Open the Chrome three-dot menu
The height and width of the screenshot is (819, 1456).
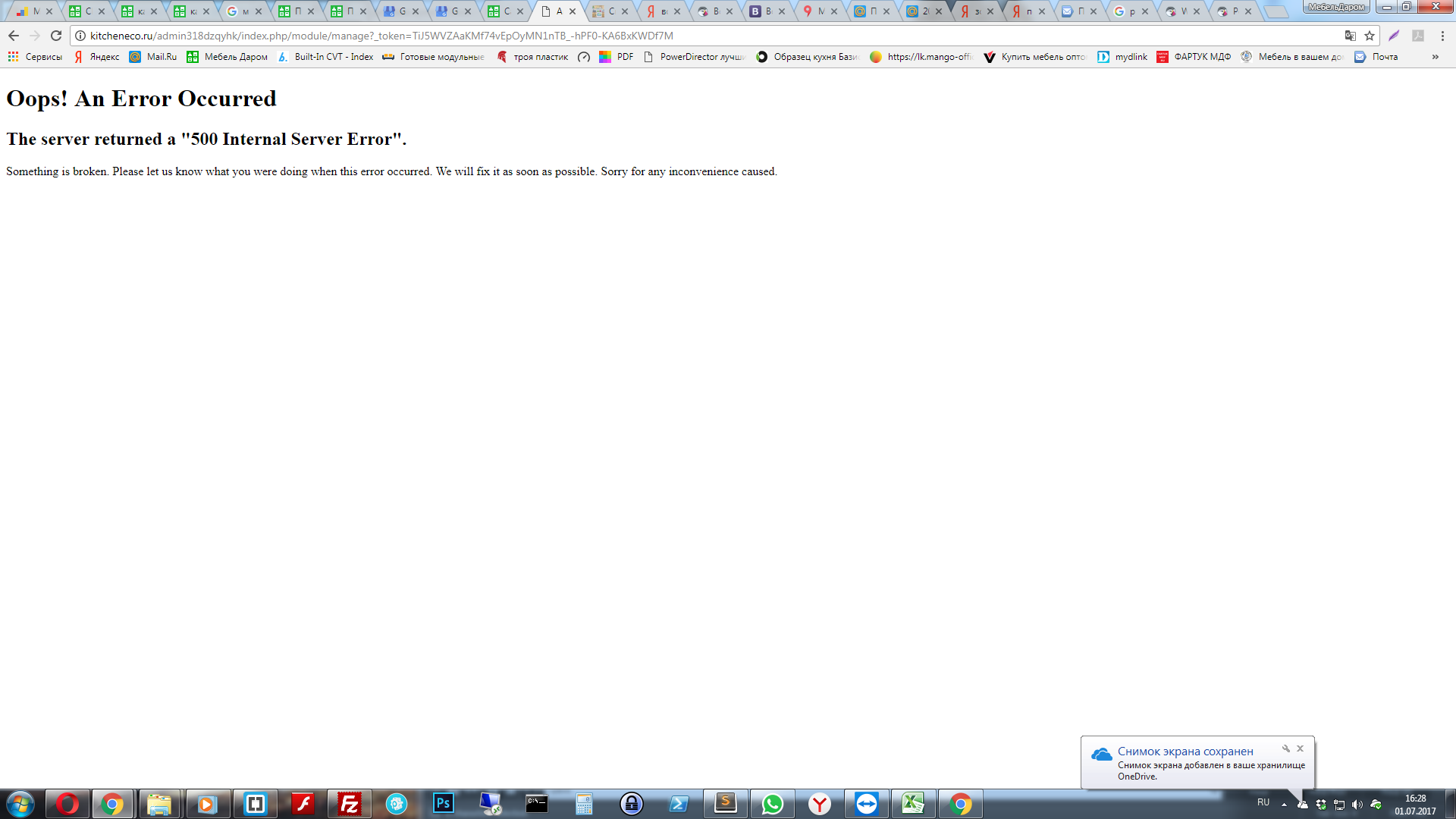[x=1442, y=36]
